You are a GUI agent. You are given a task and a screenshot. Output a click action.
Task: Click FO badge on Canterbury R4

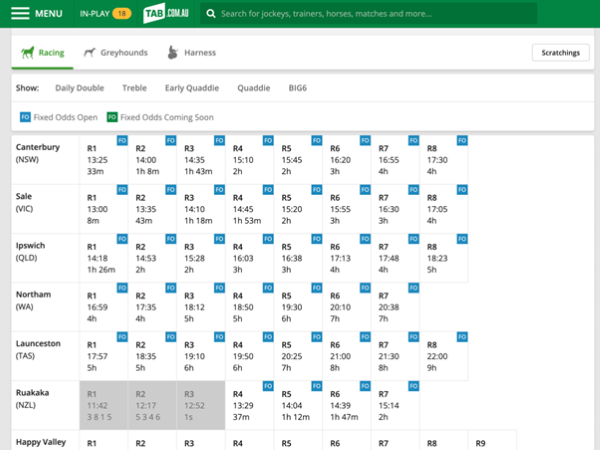[268, 140]
